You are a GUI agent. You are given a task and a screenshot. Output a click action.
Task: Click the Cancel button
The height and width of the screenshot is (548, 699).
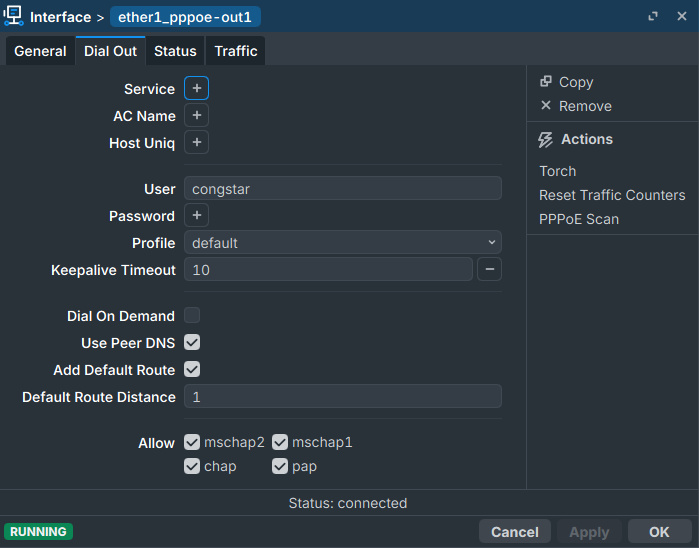(514, 532)
